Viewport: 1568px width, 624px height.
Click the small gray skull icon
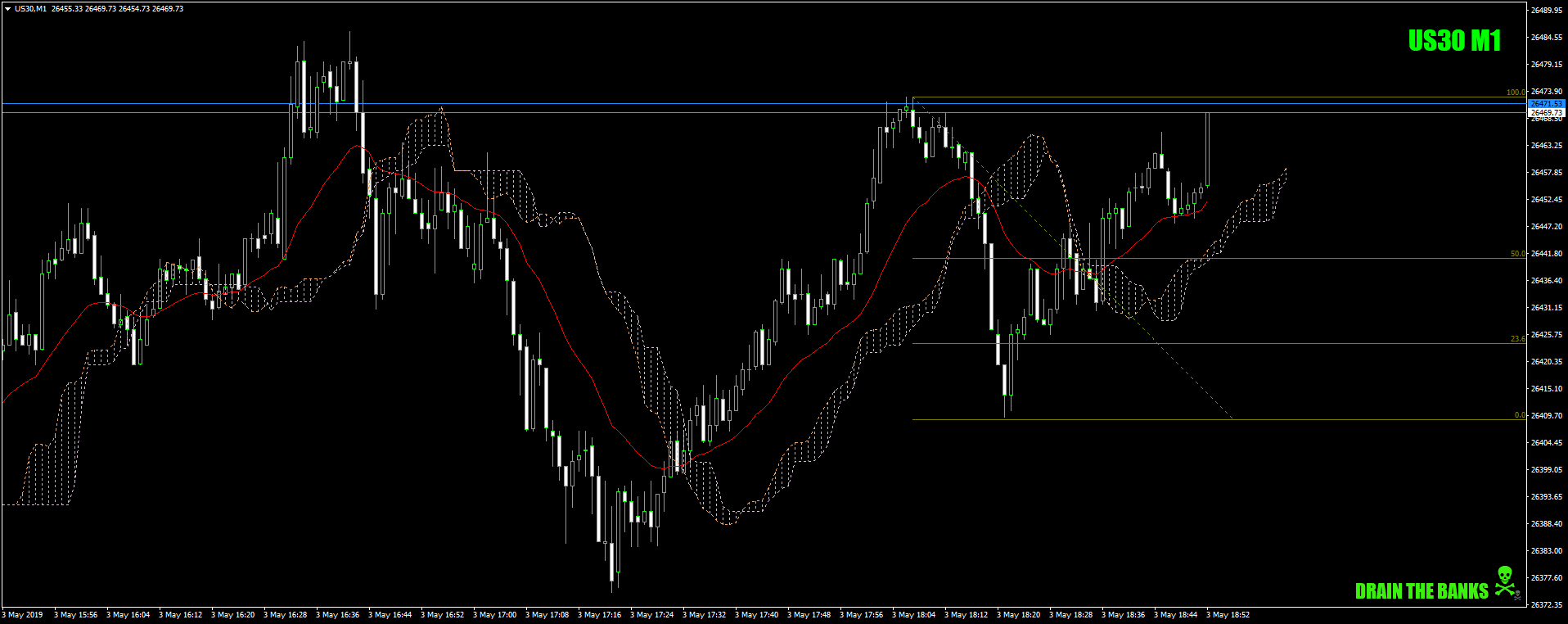[x=1517, y=595]
